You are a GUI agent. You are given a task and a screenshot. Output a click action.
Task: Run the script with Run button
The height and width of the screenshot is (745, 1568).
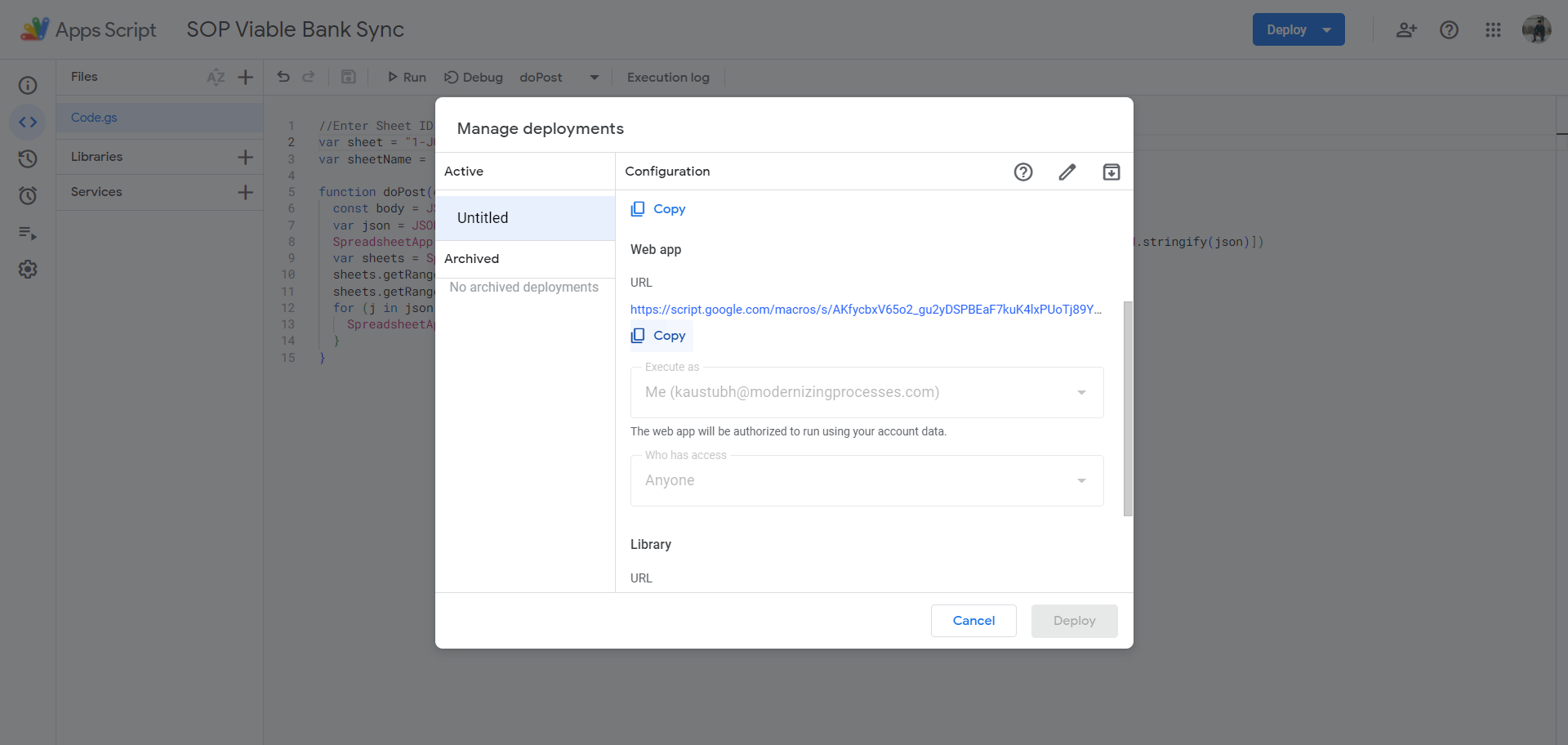pos(406,78)
